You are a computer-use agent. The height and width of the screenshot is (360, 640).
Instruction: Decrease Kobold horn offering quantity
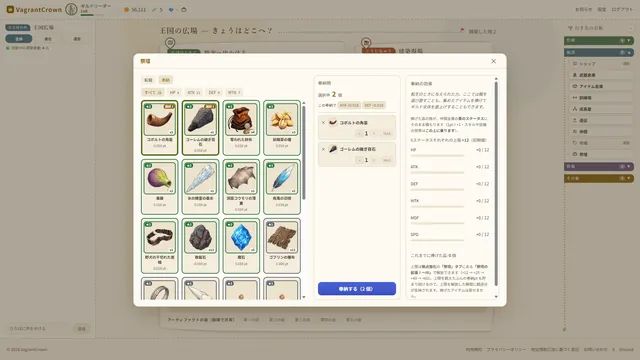pos(359,133)
